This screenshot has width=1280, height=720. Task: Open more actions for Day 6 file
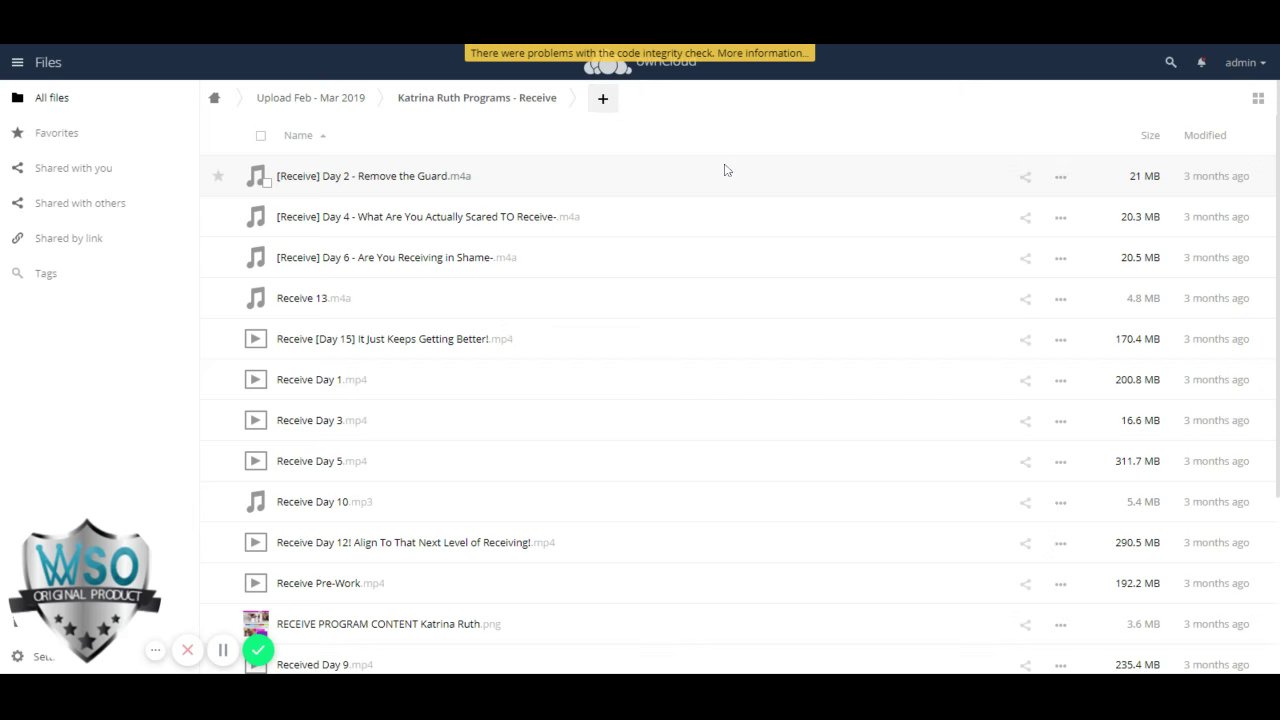1060,258
